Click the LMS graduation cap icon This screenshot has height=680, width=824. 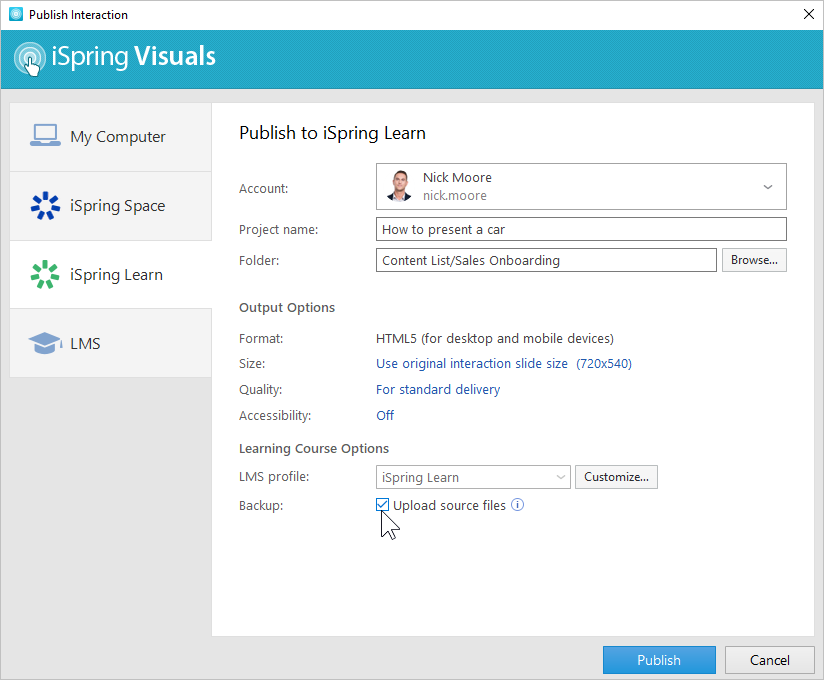[x=45, y=343]
